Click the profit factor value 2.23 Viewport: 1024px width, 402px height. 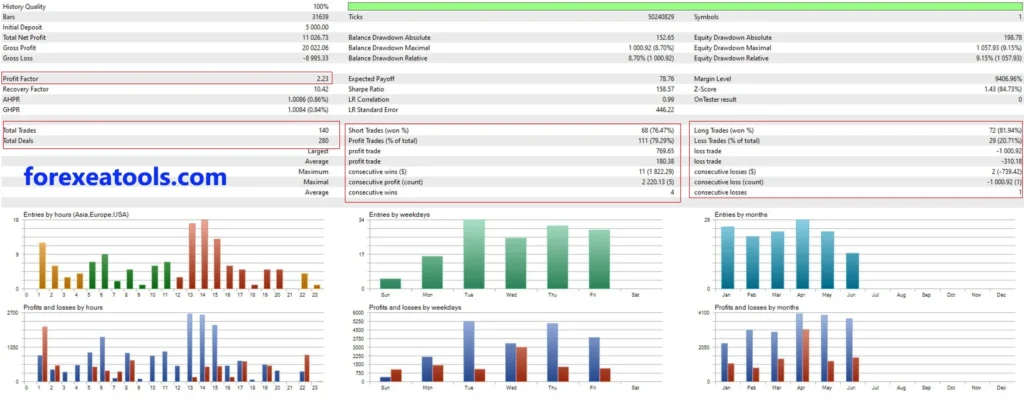323,79
